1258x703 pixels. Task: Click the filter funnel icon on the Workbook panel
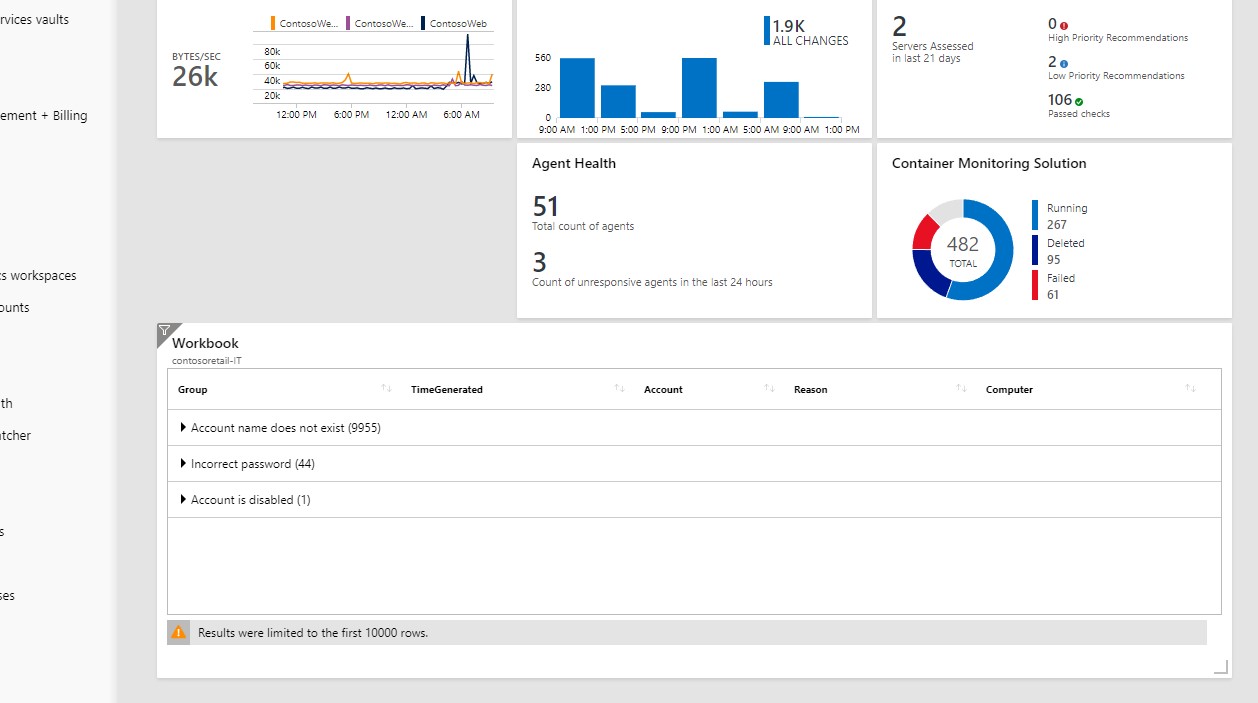pos(164,331)
